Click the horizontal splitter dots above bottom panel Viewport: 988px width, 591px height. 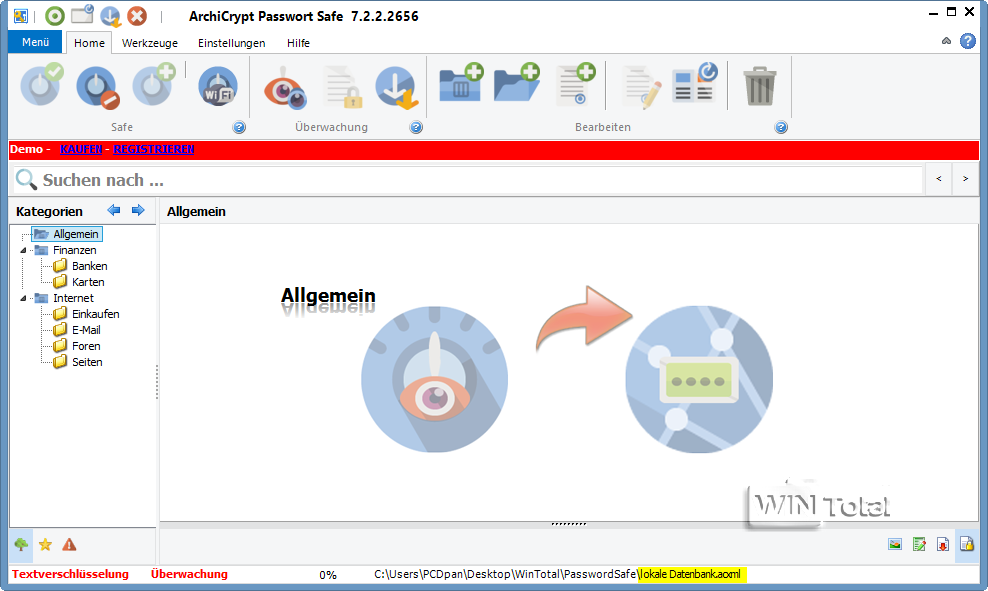569,524
